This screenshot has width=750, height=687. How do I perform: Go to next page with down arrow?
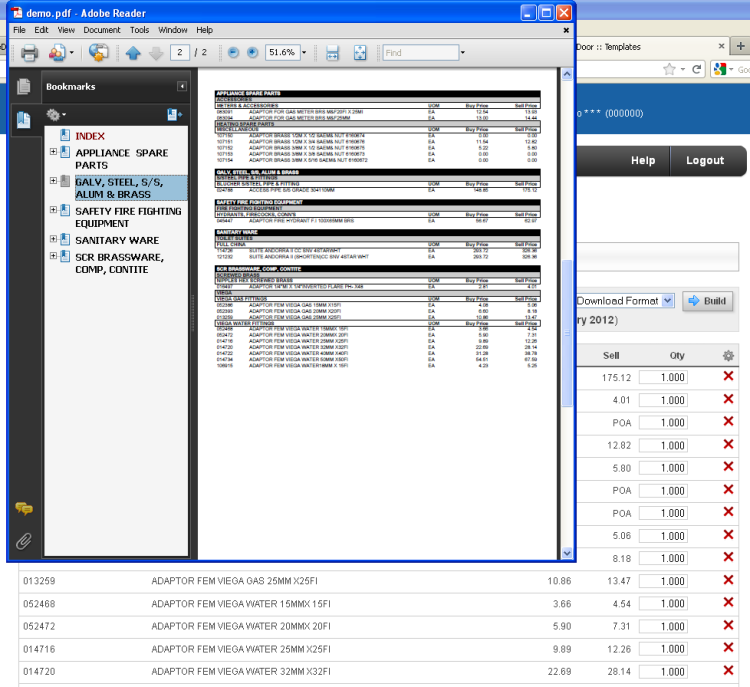pyautogui.click(x=155, y=52)
